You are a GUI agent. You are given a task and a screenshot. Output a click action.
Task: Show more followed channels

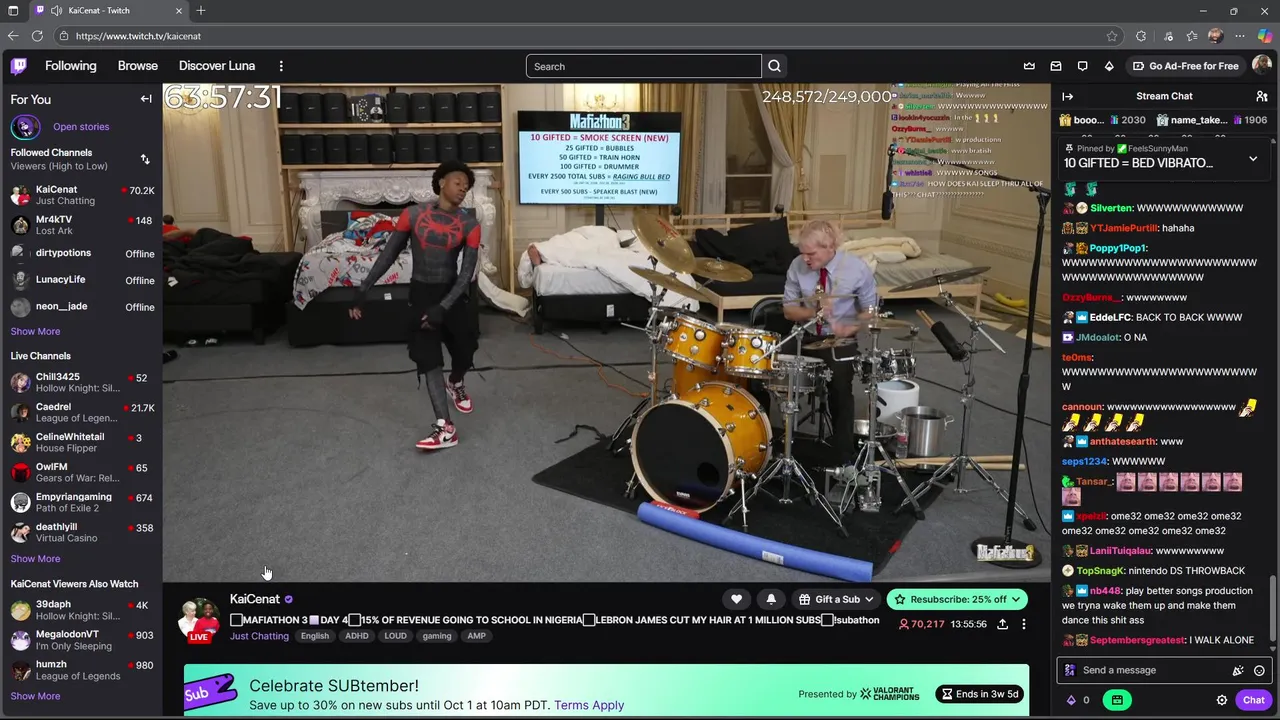point(35,331)
